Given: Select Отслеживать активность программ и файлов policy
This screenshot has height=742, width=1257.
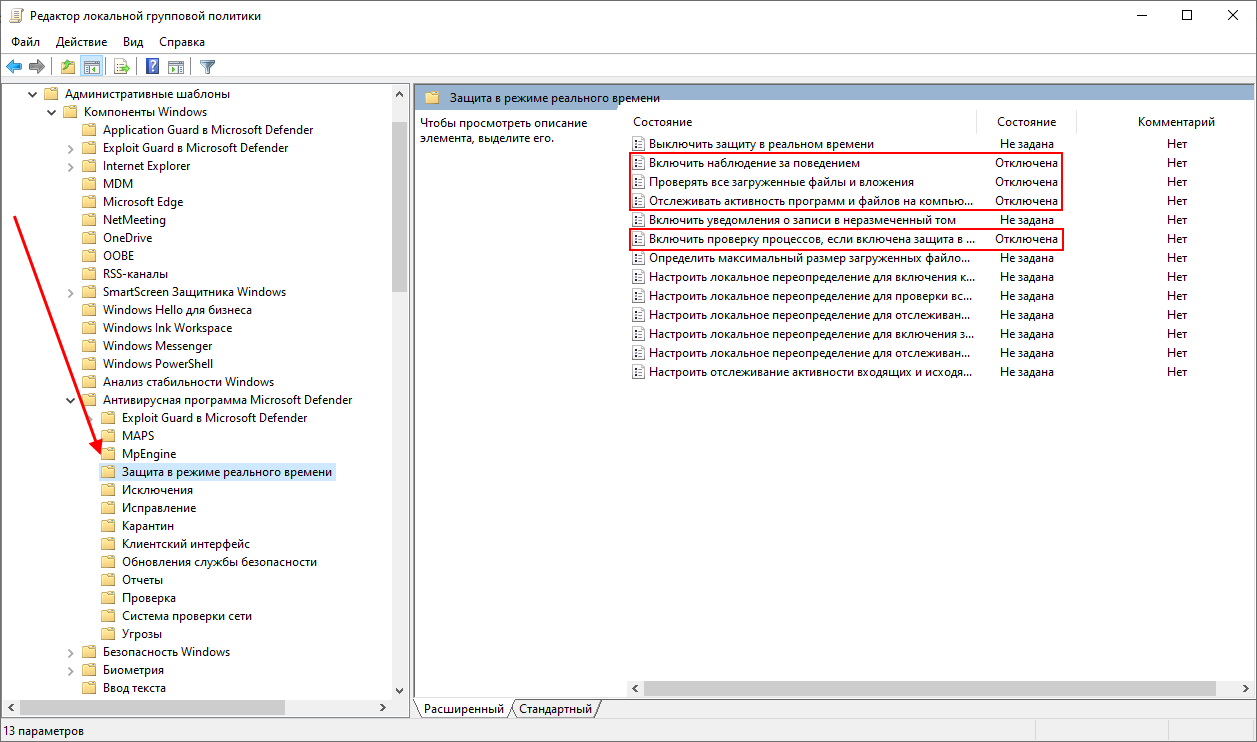Looking at the screenshot, I should 810,201.
